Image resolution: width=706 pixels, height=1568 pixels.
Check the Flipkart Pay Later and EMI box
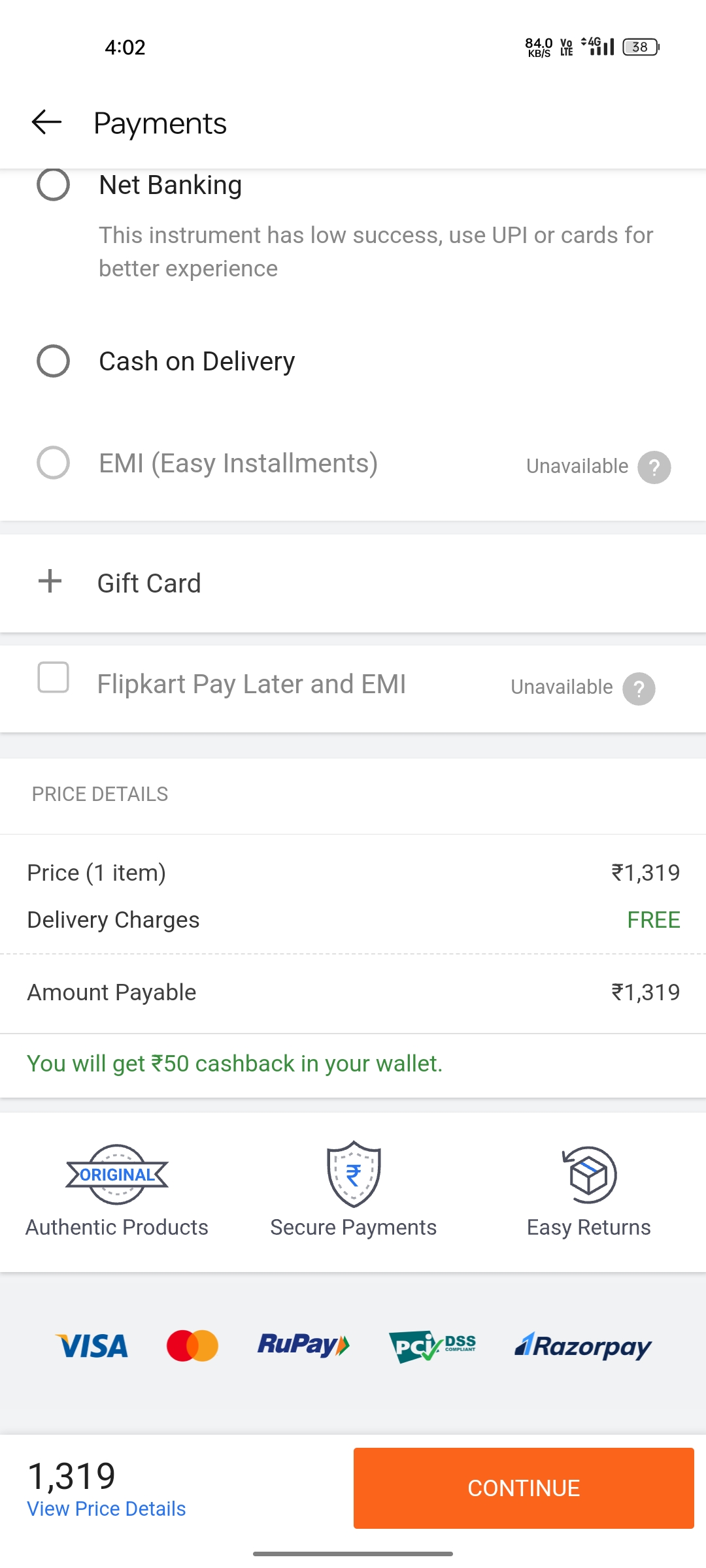[x=54, y=677]
